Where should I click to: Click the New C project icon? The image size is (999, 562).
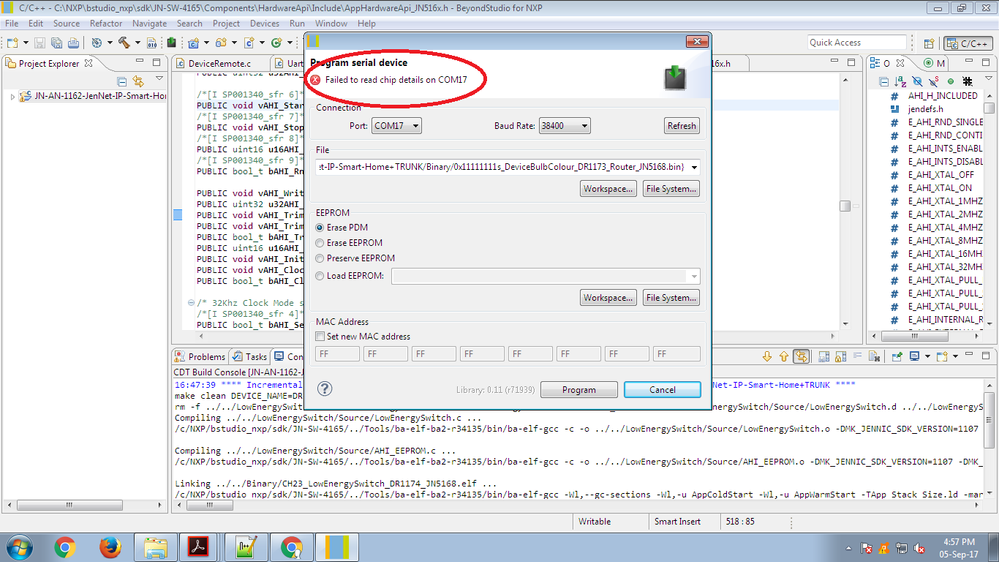click(x=193, y=43)
